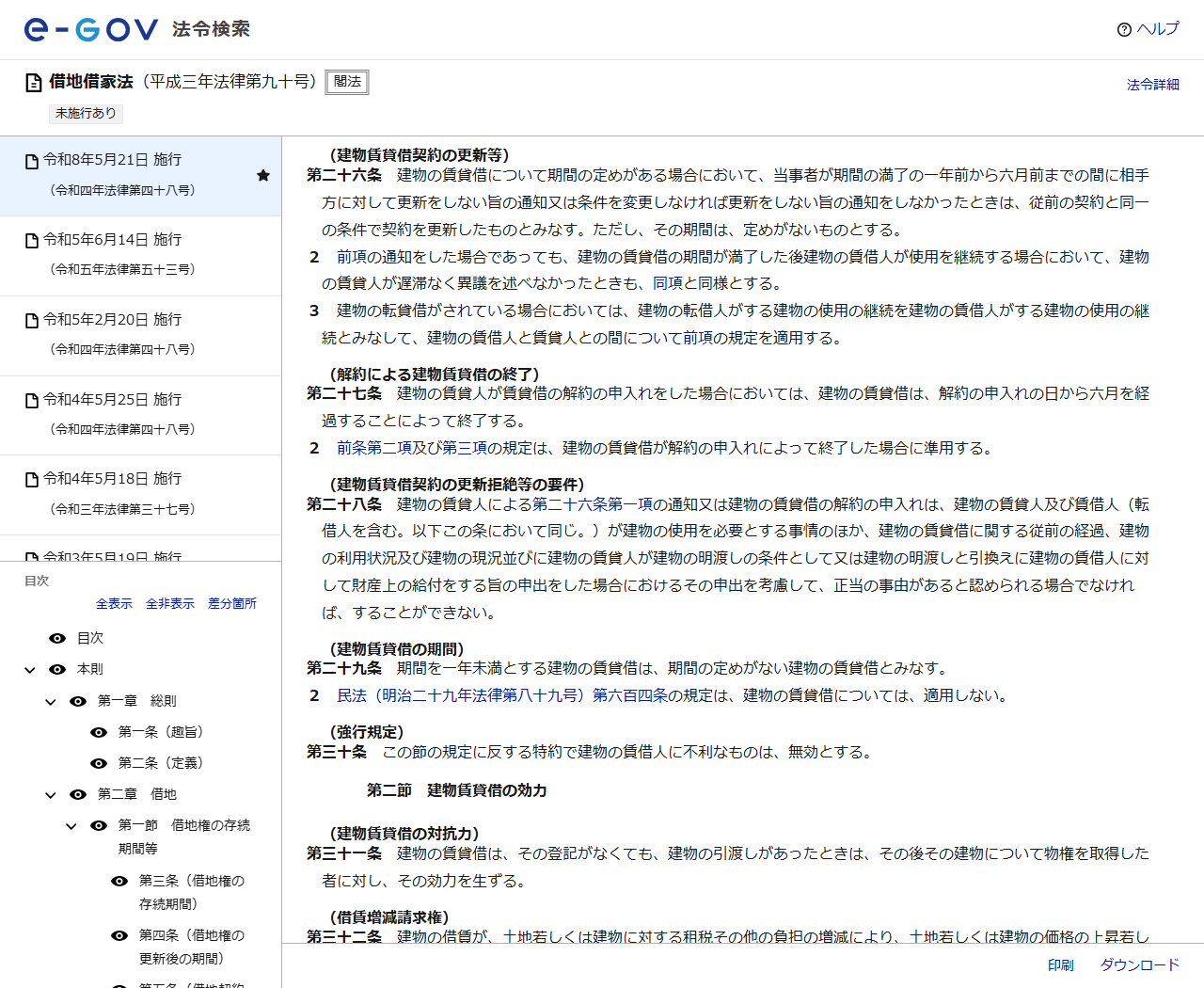Viewport: 1204px width, 988px height.
Task: Toggle visibility eye for 本則
Action: (x=57, y=669)
